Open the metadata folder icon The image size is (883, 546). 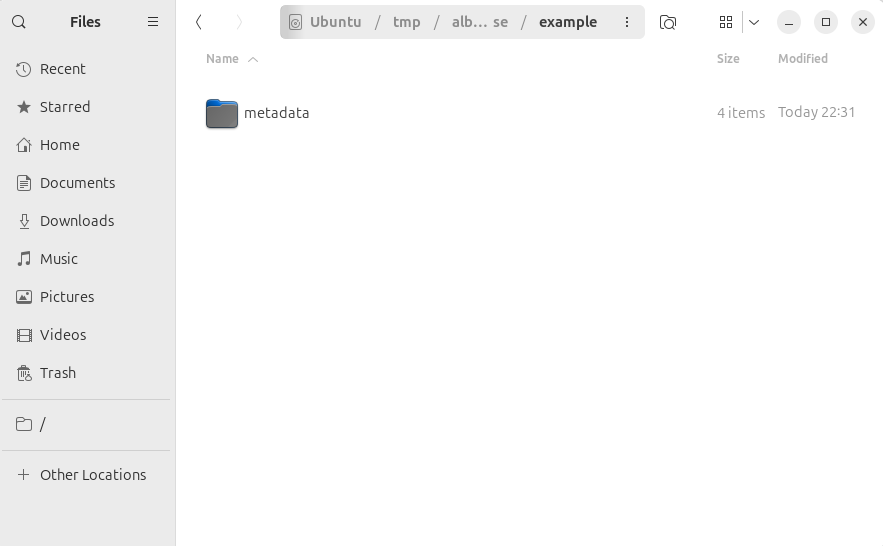tap(222, 113)
